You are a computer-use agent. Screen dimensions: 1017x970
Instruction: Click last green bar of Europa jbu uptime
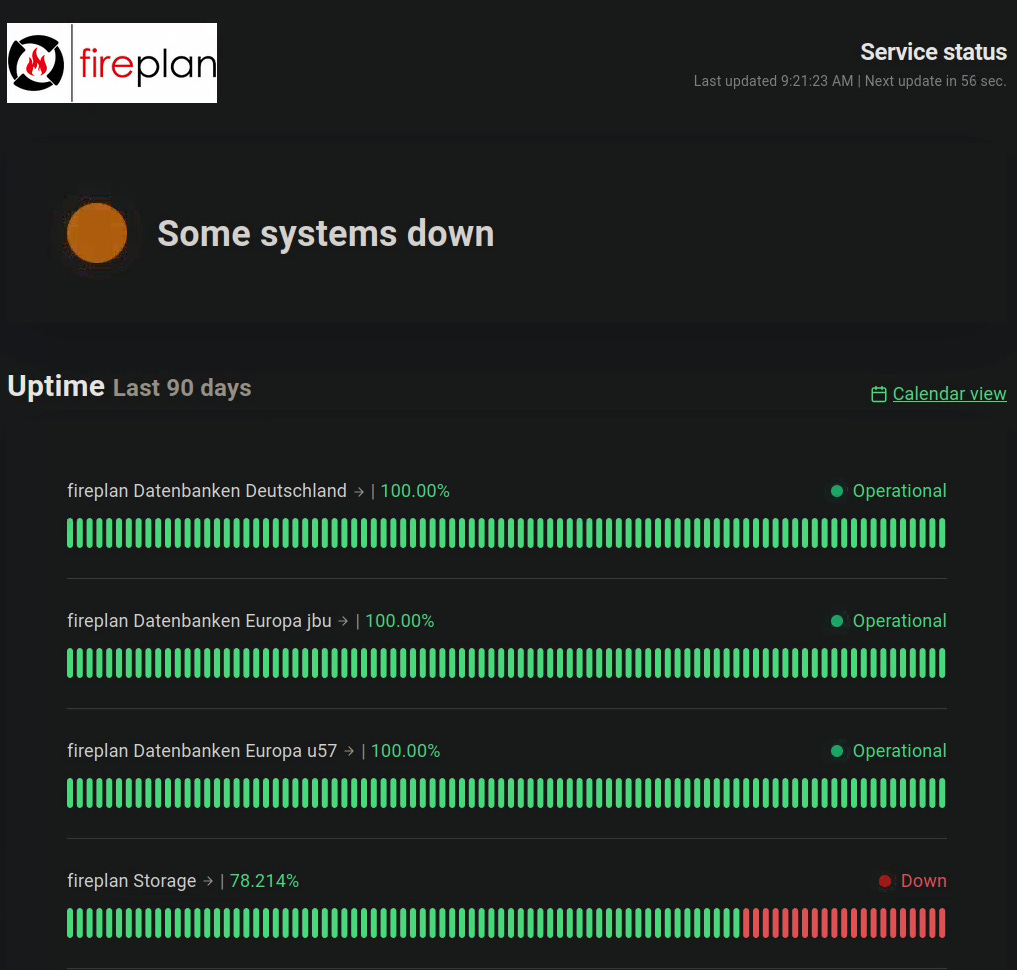click(x=942, y=663)
